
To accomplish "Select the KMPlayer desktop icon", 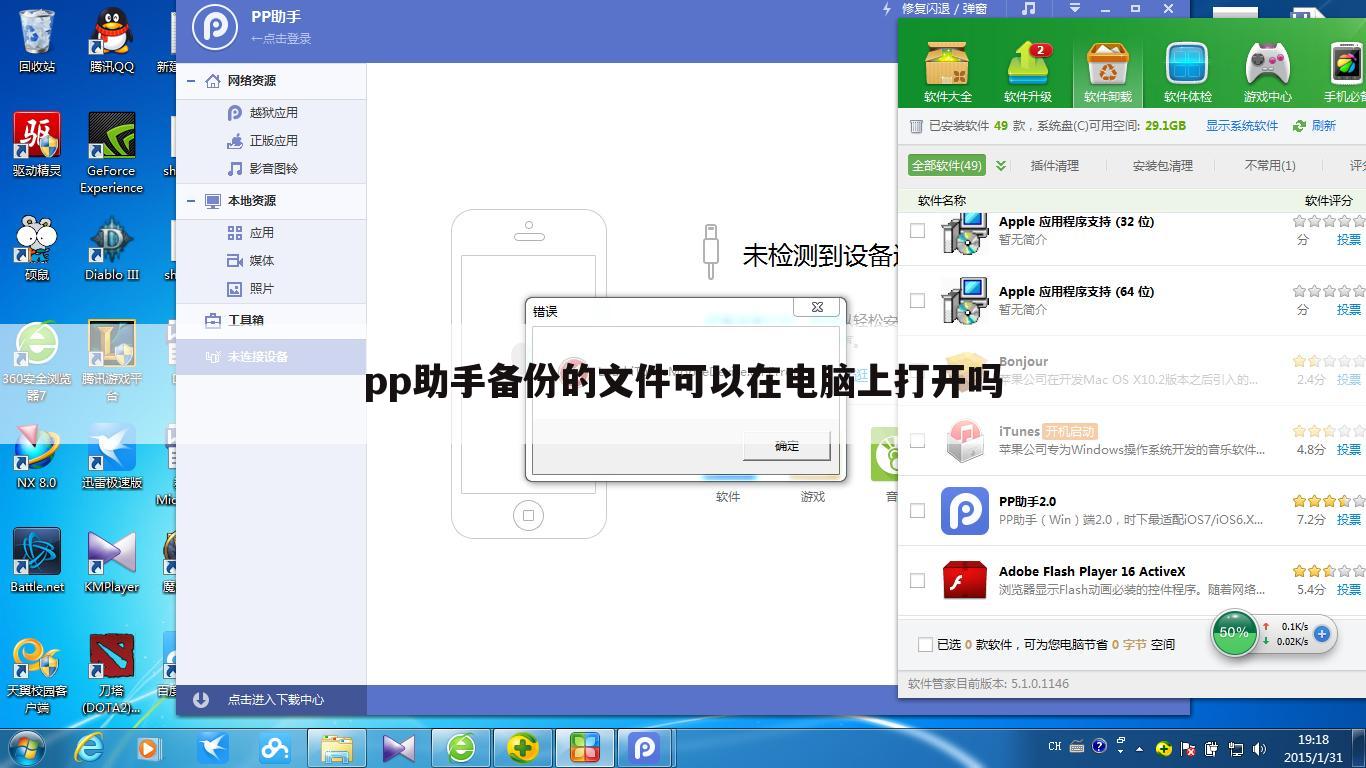I will click(x=111, y=561).
